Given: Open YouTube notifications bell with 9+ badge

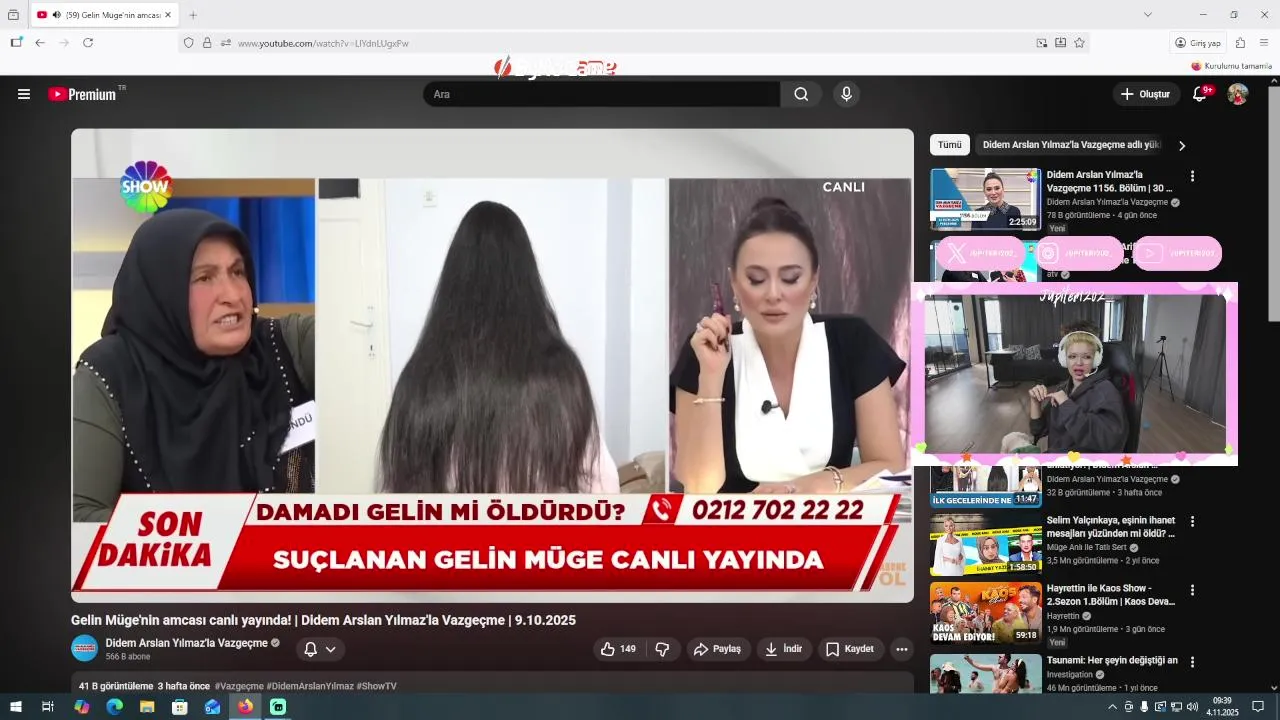Looking at the screenshot, I should pyautogui.click(x=1200, y=94).
